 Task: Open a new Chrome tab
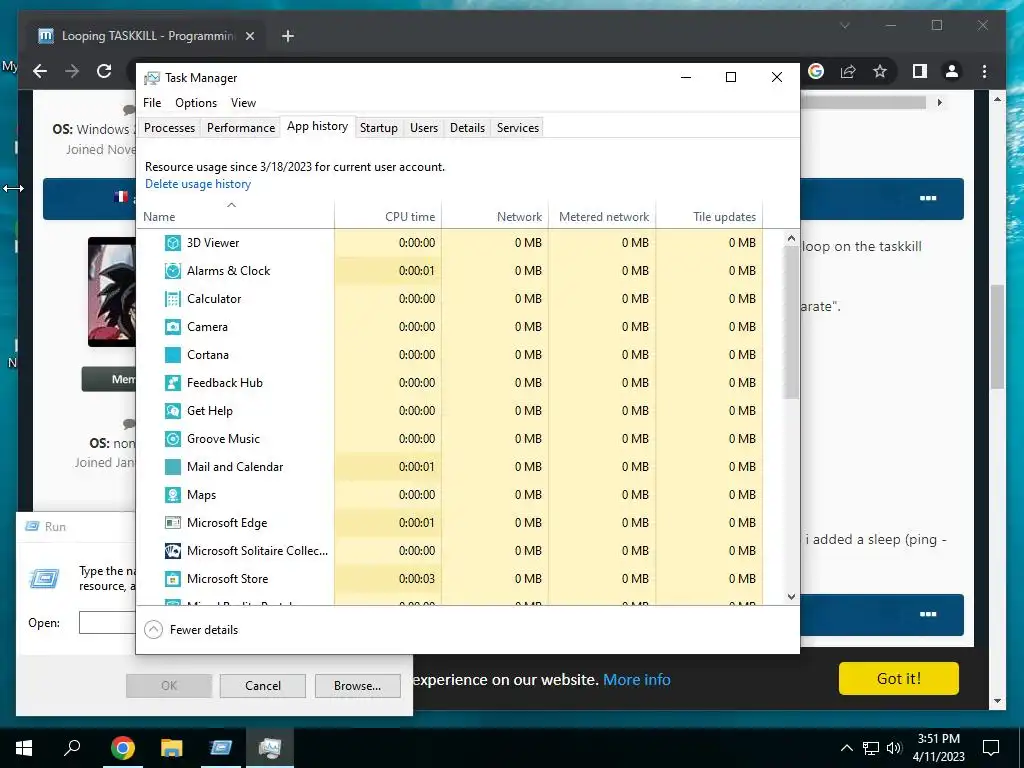[x=288, y=36]
